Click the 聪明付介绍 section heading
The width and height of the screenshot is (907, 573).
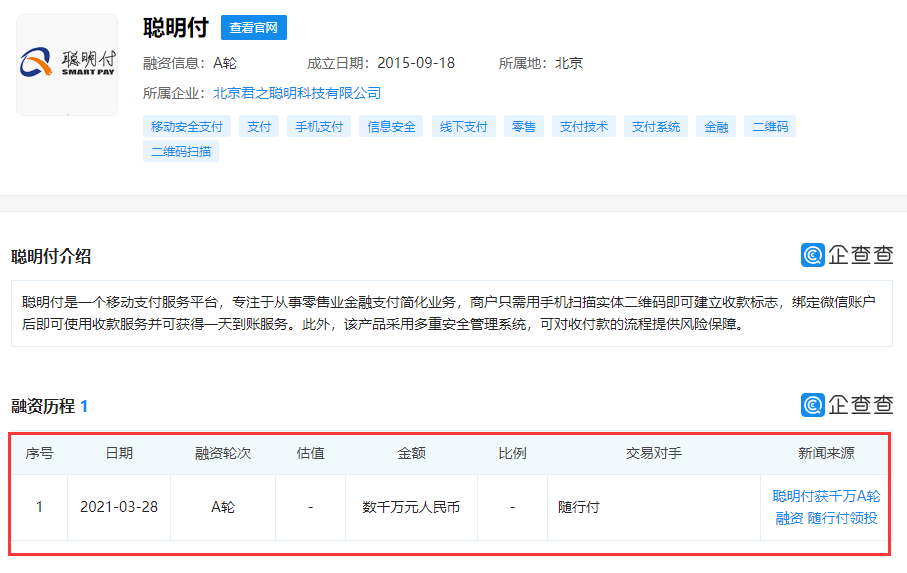pyautogui.click(x=51, y=256)
